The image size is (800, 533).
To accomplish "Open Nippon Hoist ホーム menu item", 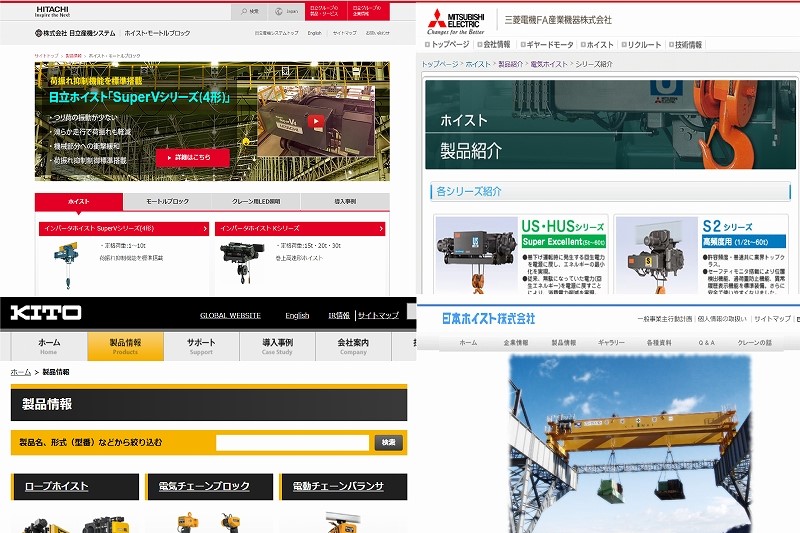I will pos(468,343).
